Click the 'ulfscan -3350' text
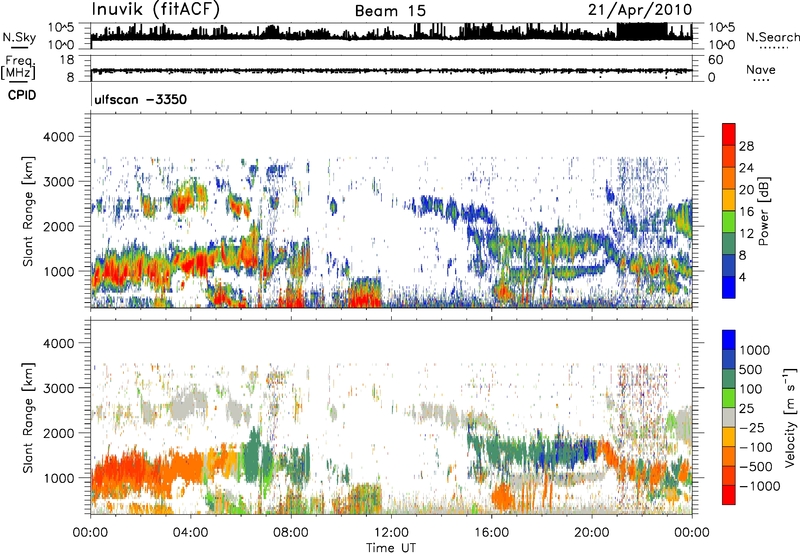Screen dimensions: 800x554 pyautogui.click(x=141, y=99)
